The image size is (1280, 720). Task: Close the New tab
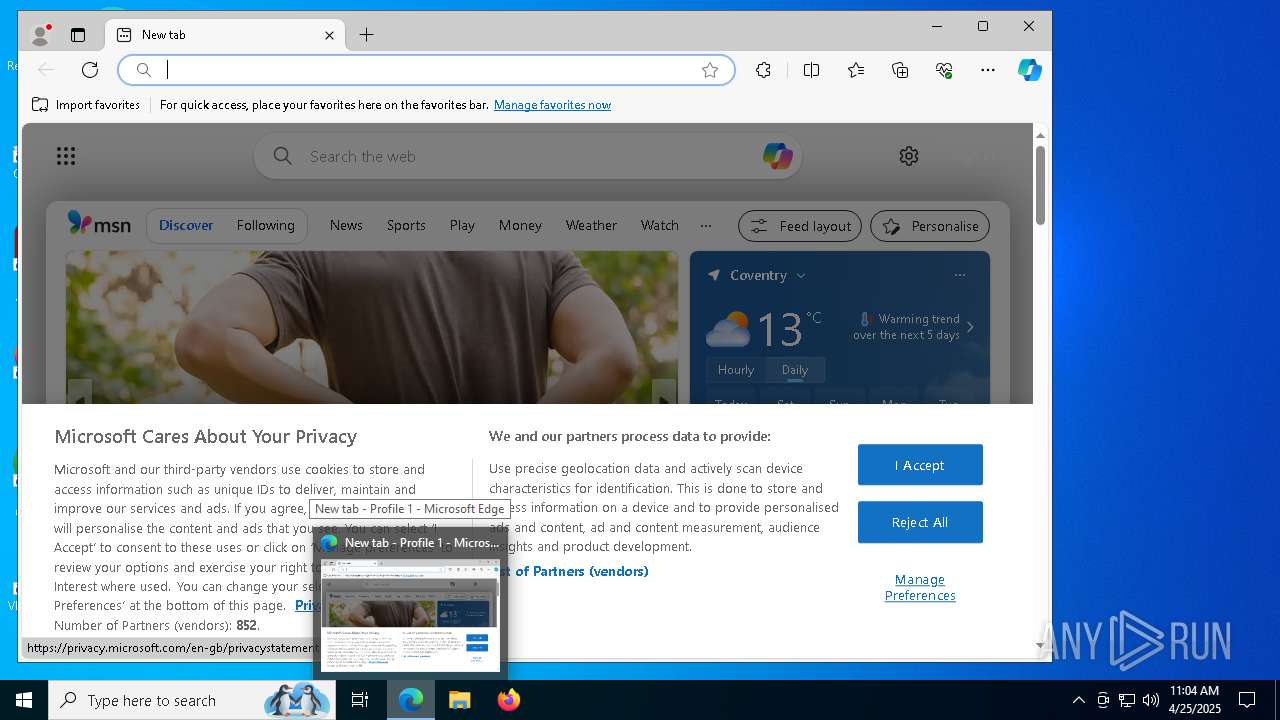click(x=329, y=35)
